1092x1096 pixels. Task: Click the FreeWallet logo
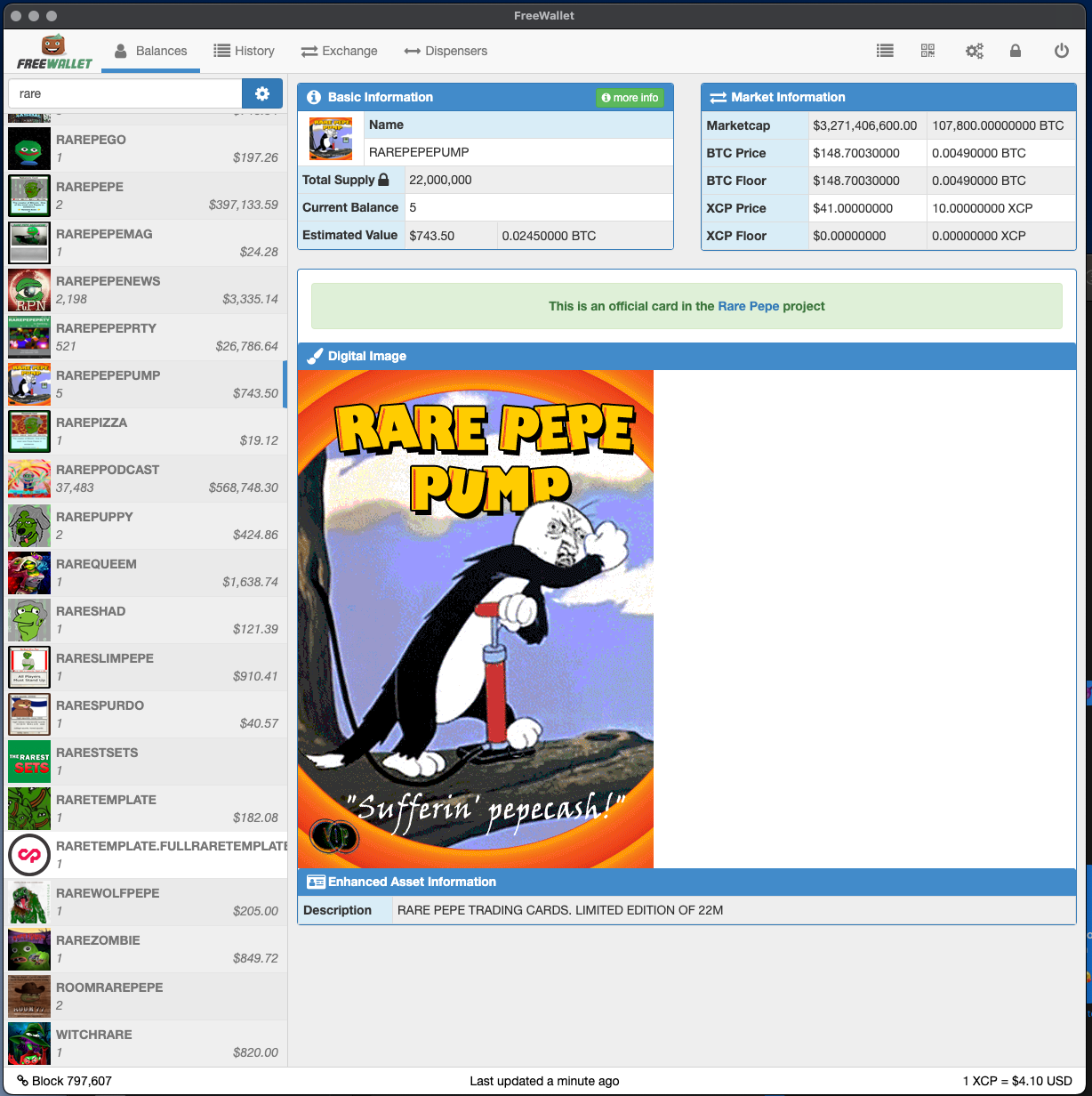click(54, 52)
